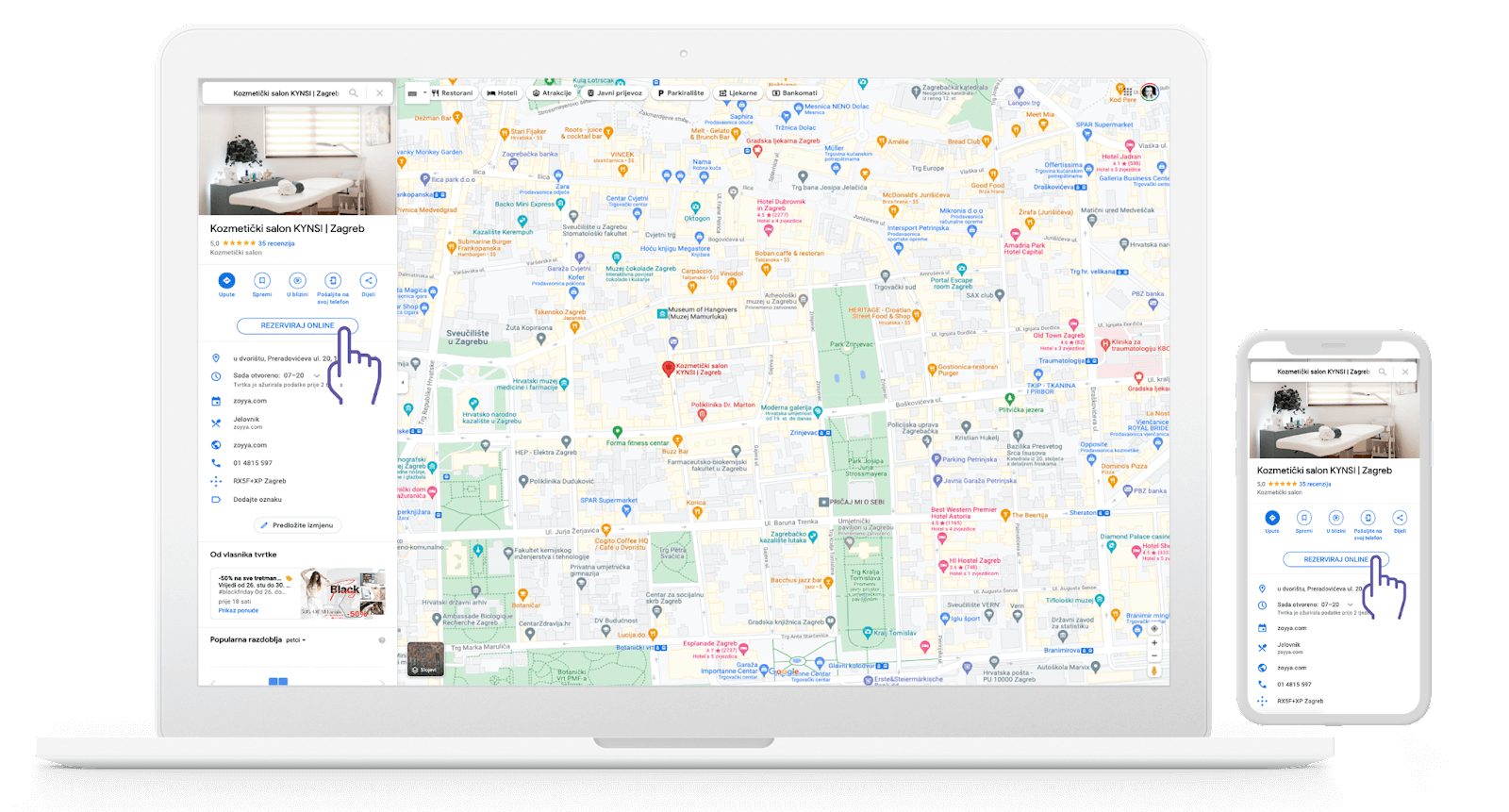Select the Atrakcije filter chip

(x=552, y=93)
